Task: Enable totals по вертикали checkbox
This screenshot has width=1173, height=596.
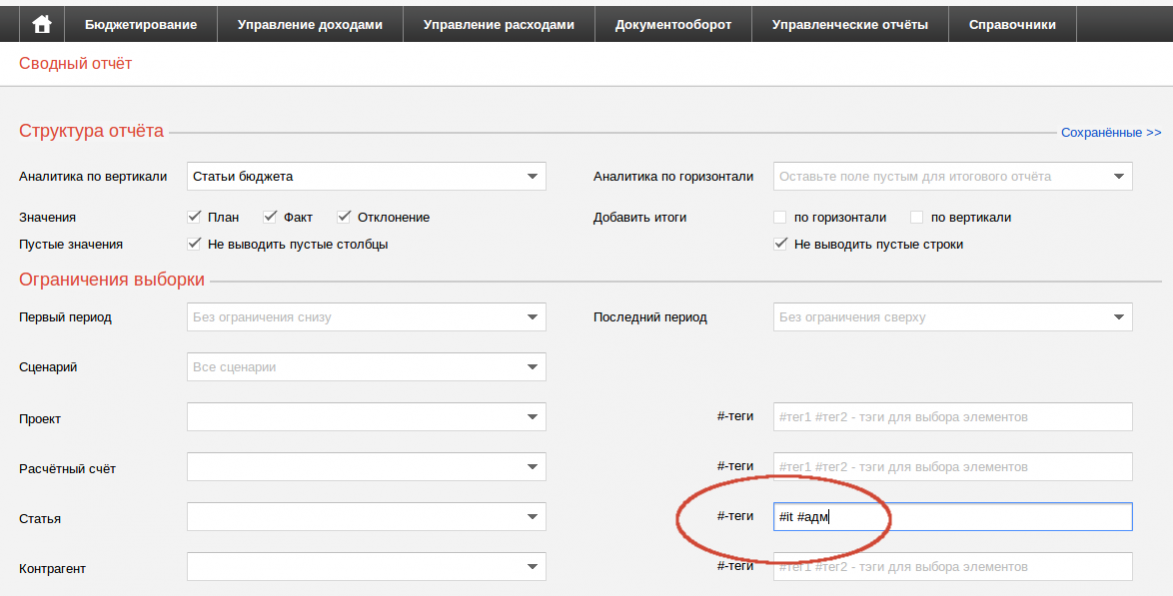Action: tap(917, 217)
